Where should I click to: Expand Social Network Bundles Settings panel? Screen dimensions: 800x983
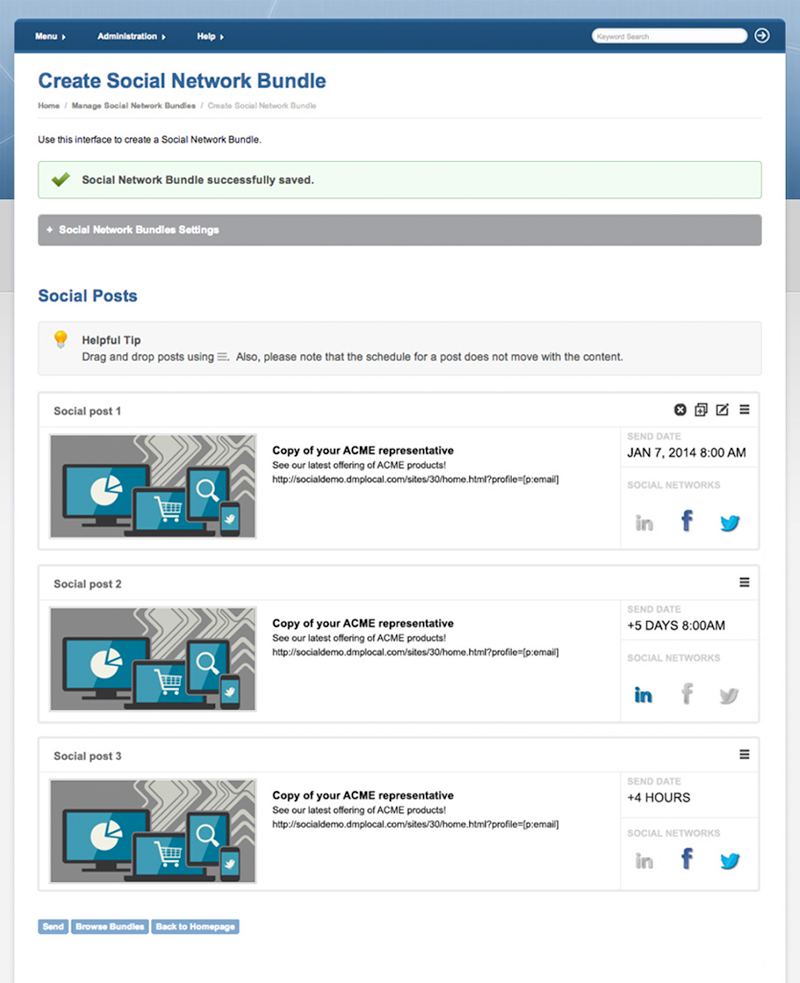[399, 230]
